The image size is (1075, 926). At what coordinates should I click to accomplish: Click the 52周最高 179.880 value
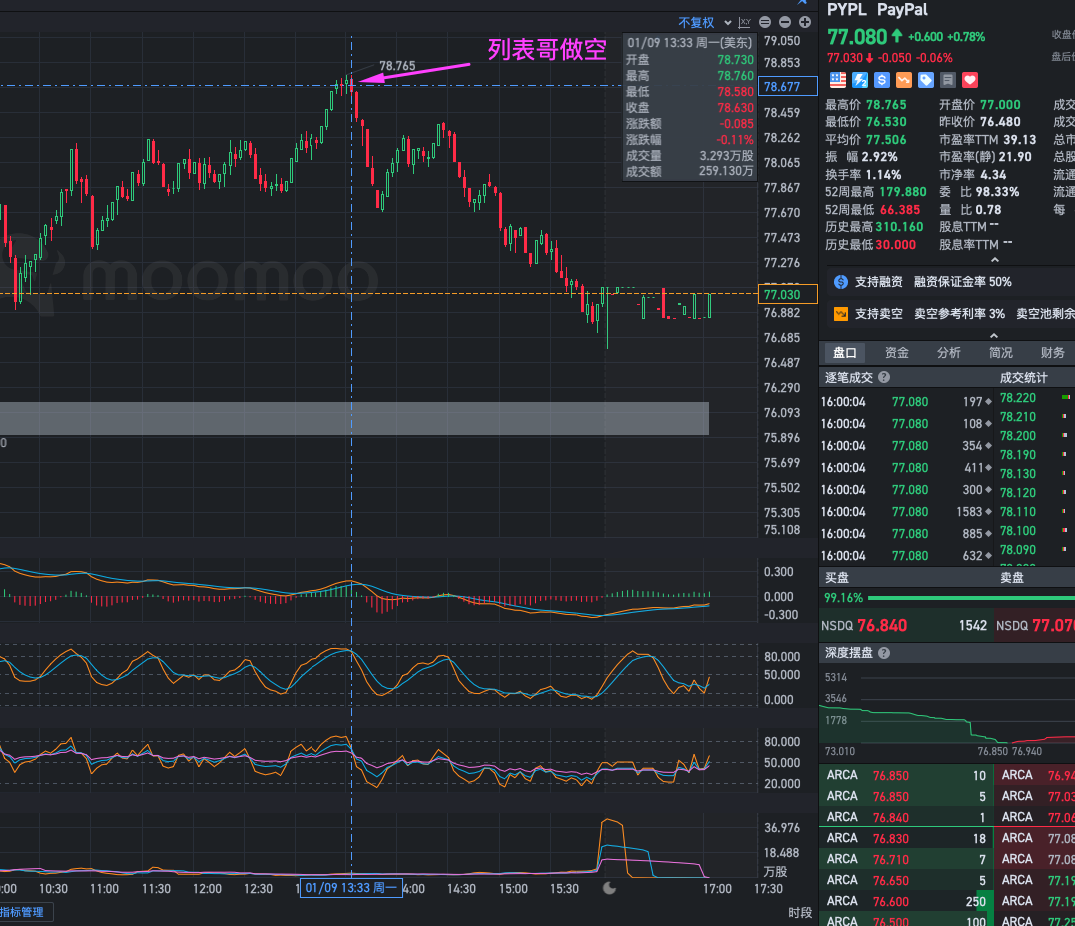(x=903, y=192)
